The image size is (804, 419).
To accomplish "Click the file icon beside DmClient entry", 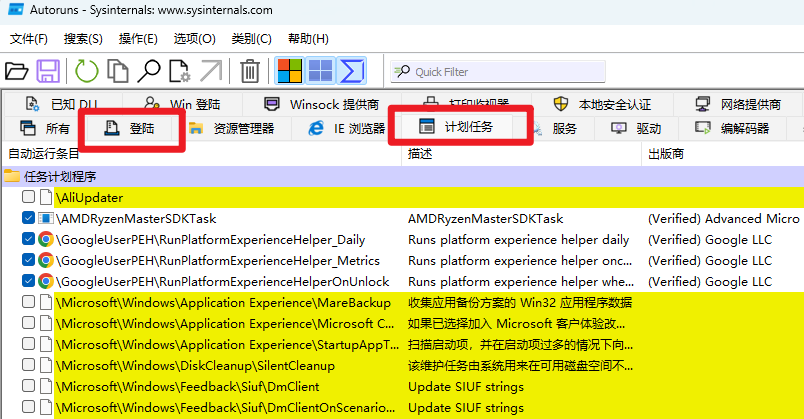I will coord(46,387).
